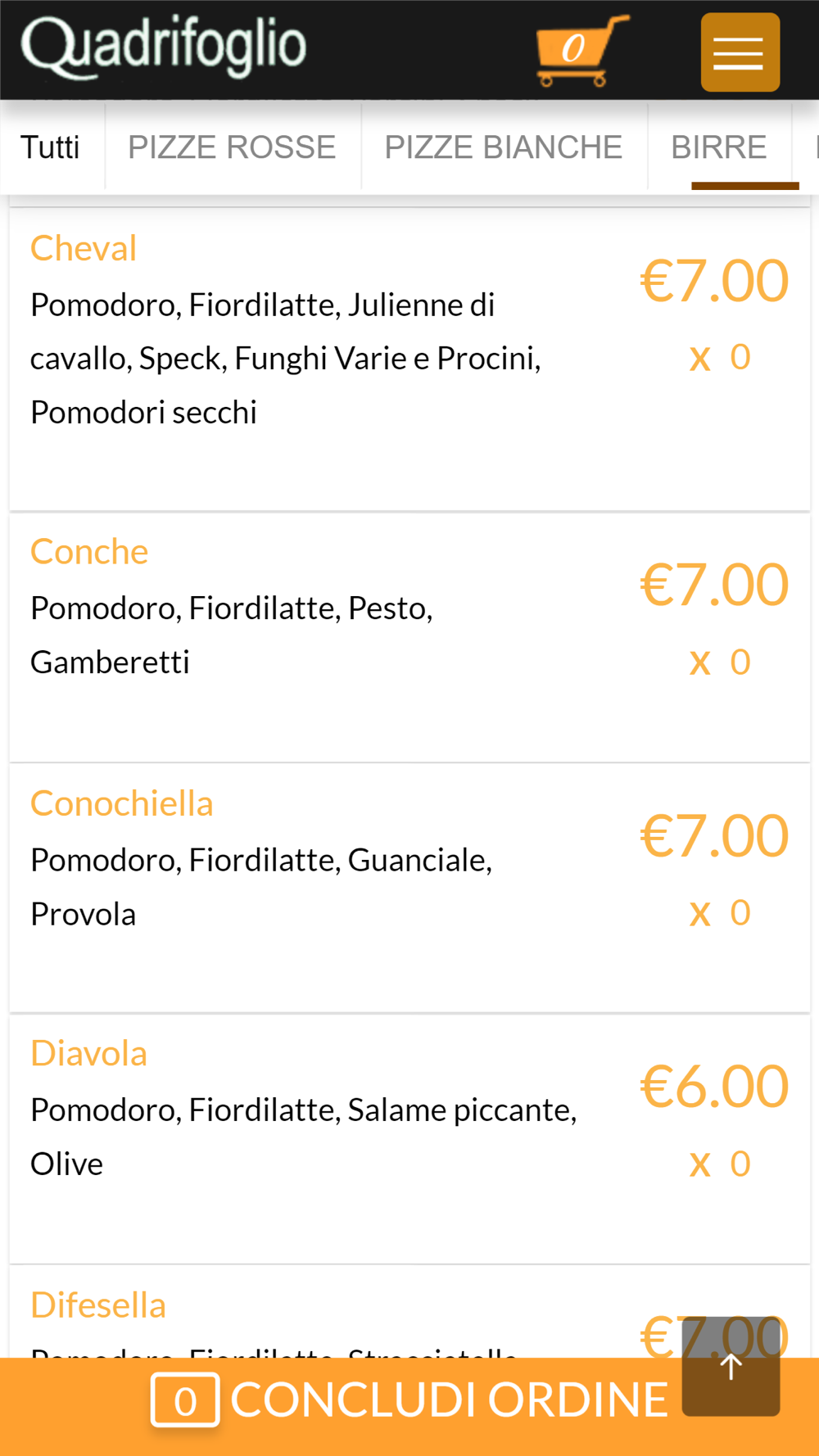Screen dimensions: 819x1456
Task: Click the scroll-to-top arrow button
Action: pos(731,1366)
